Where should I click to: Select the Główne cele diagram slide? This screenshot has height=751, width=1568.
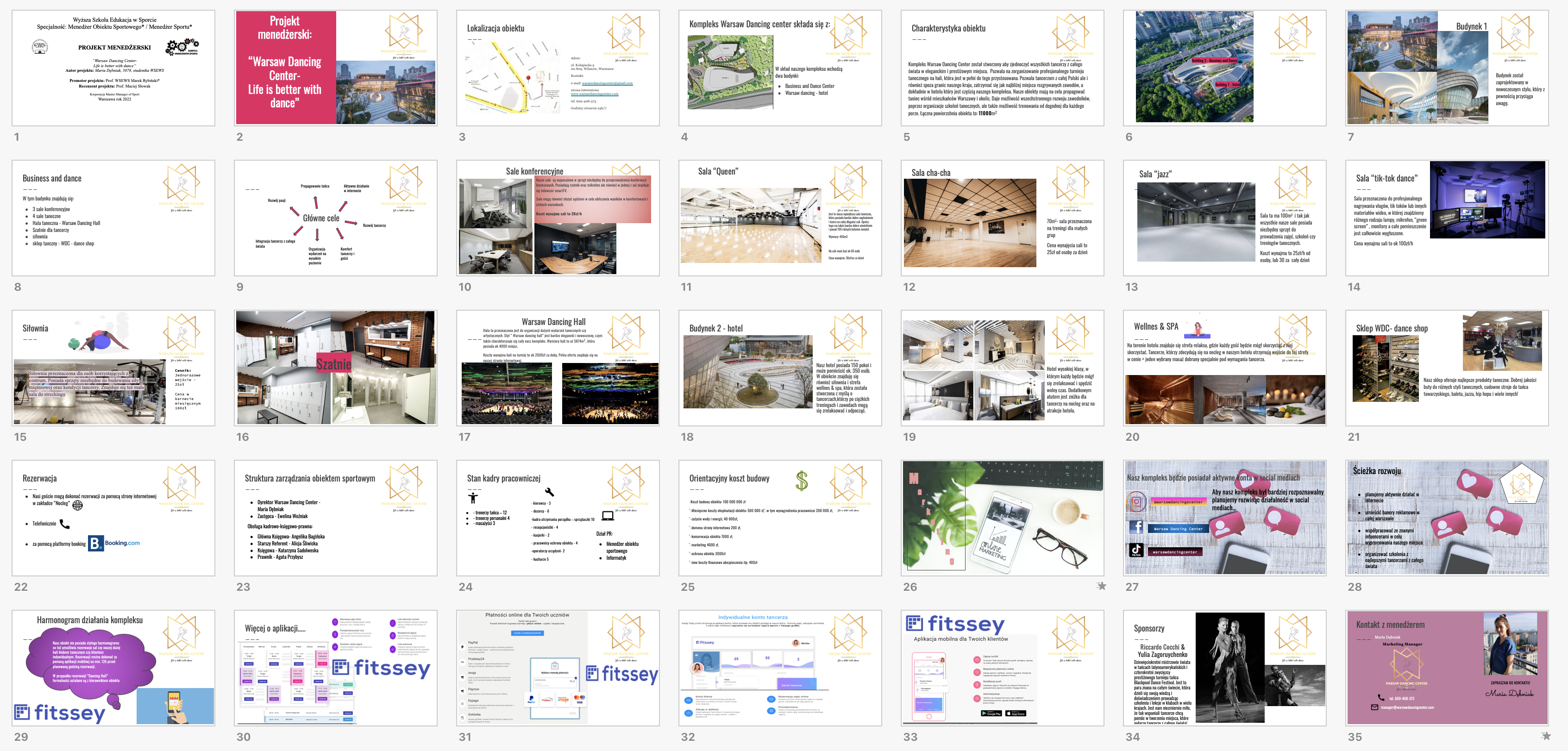pos(335,218)
